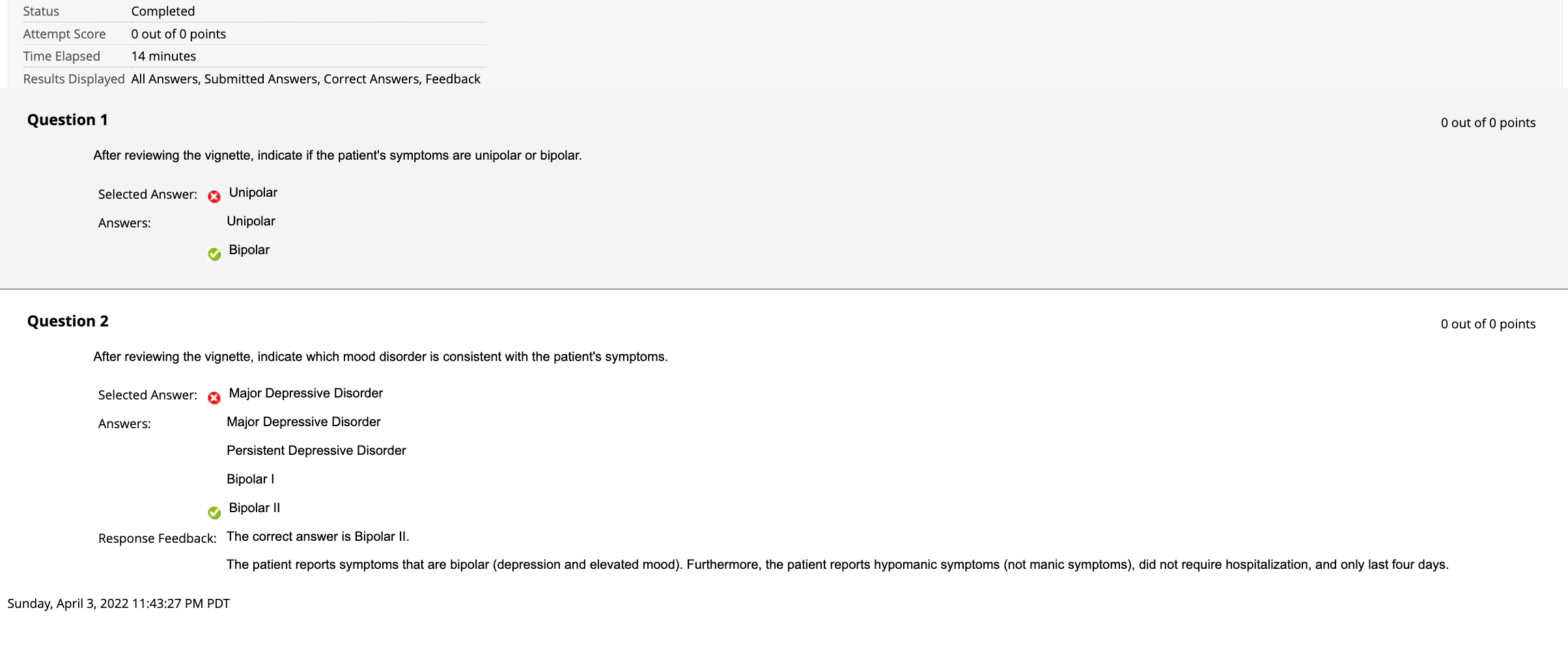1568x649 pixels.
Task: Click the red incorrect icon beside Unipolar
Action: click(214, 196)
